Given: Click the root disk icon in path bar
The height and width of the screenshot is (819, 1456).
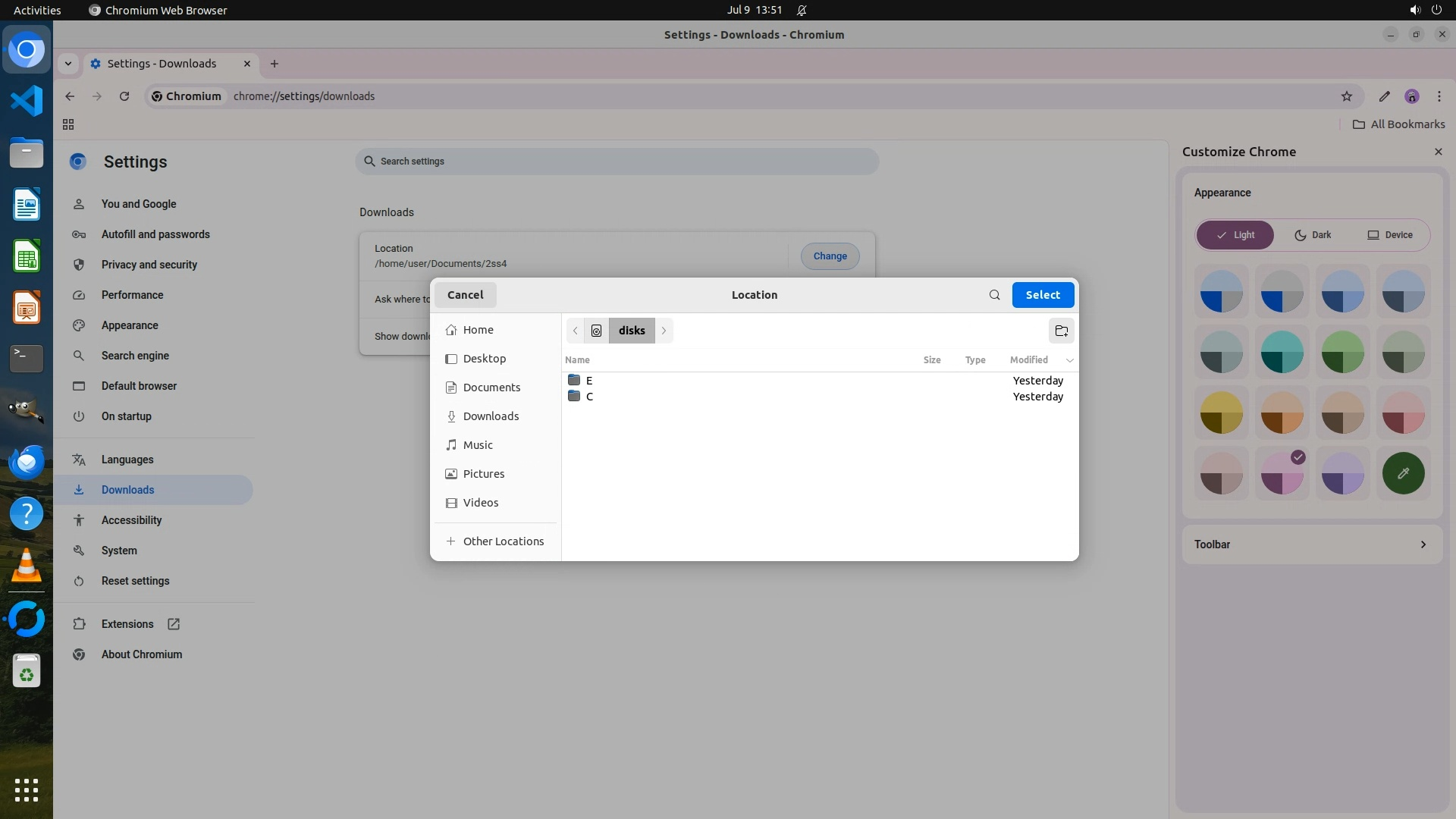Looking at the screenshot, I should [x=596, y=331].
